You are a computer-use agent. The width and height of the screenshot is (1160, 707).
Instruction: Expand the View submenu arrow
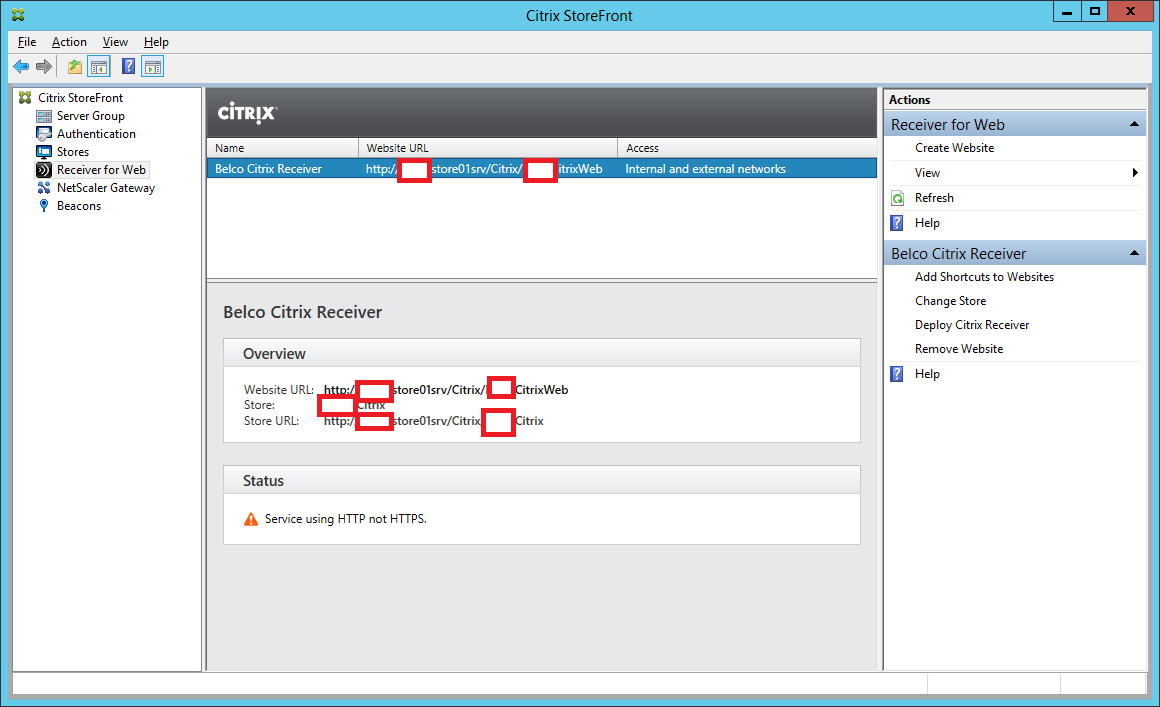tap(1135, 173)
